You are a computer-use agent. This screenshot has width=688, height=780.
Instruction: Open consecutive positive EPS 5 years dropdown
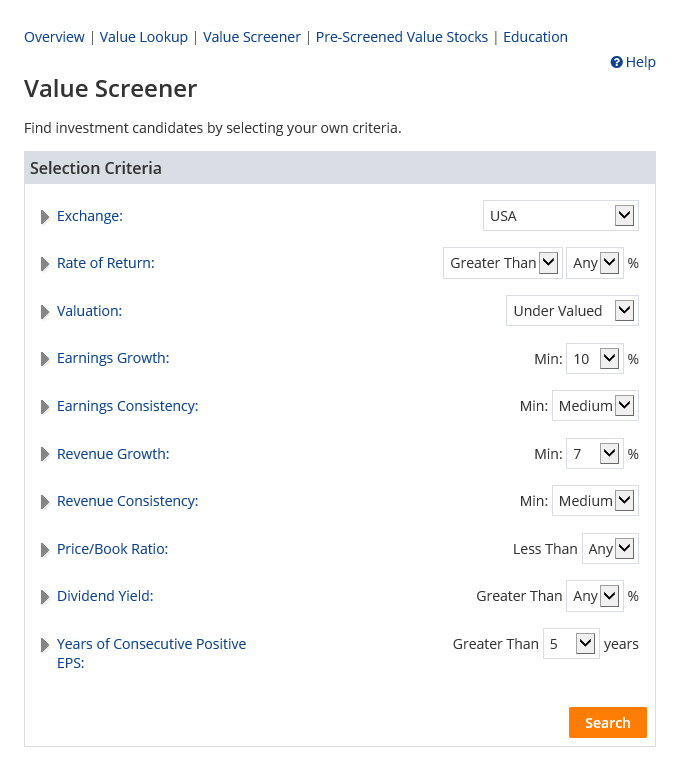point(571,644)
